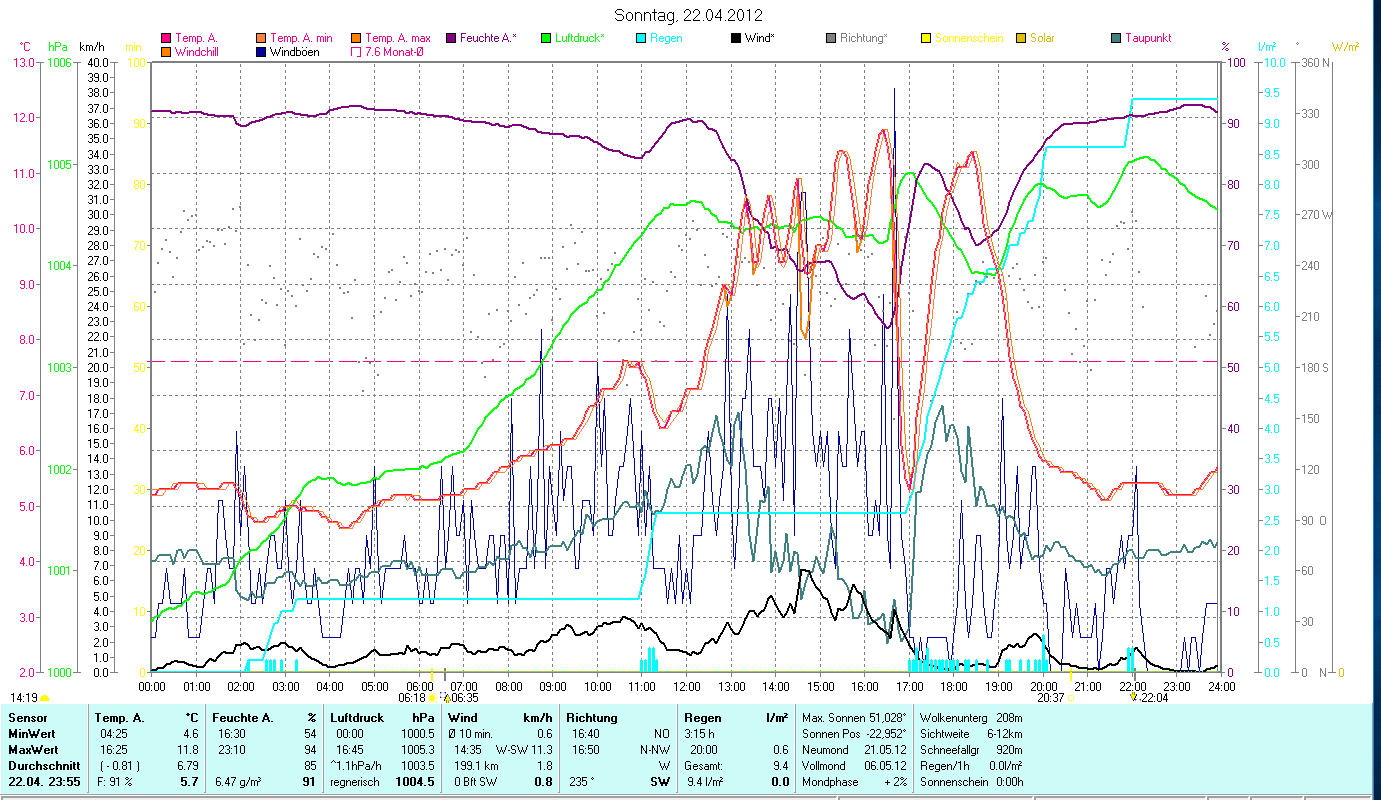Click the regnerisch forecast text
1381x800 pixels.
pos(355,782)
